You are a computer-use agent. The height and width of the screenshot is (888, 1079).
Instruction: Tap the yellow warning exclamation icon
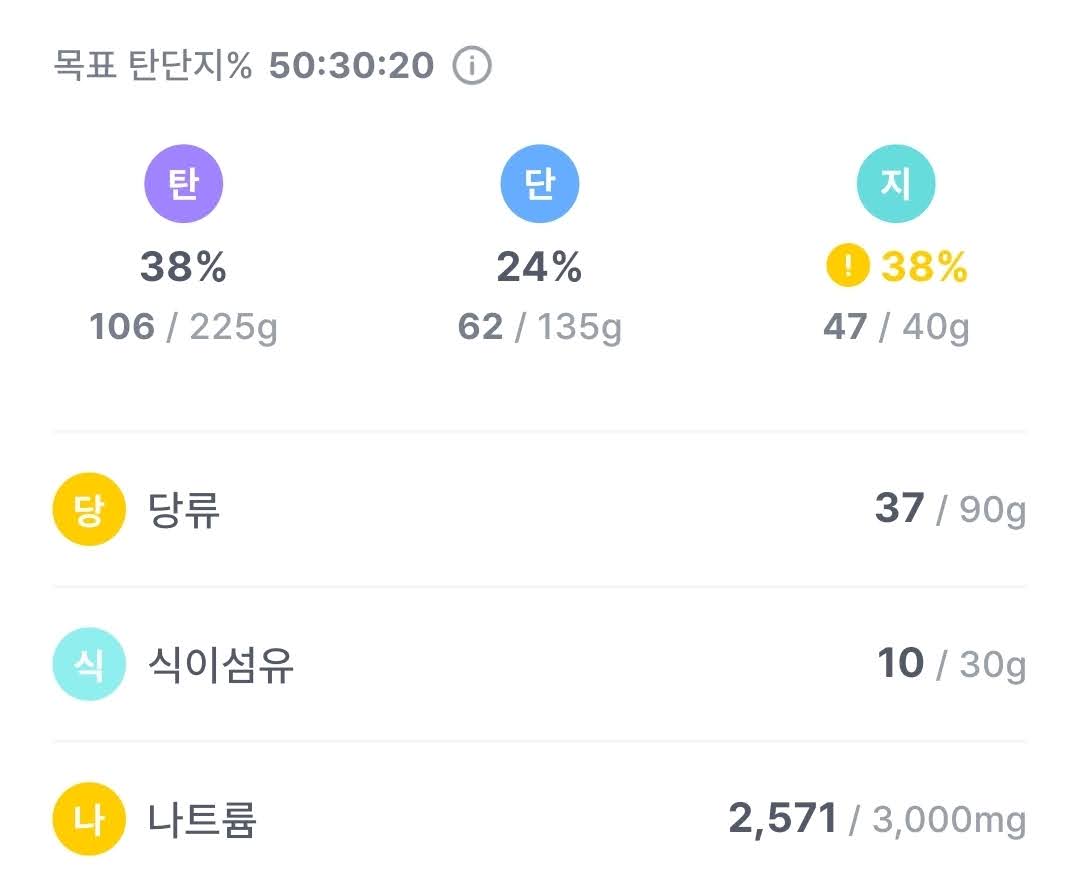click(x=848, y=265)
